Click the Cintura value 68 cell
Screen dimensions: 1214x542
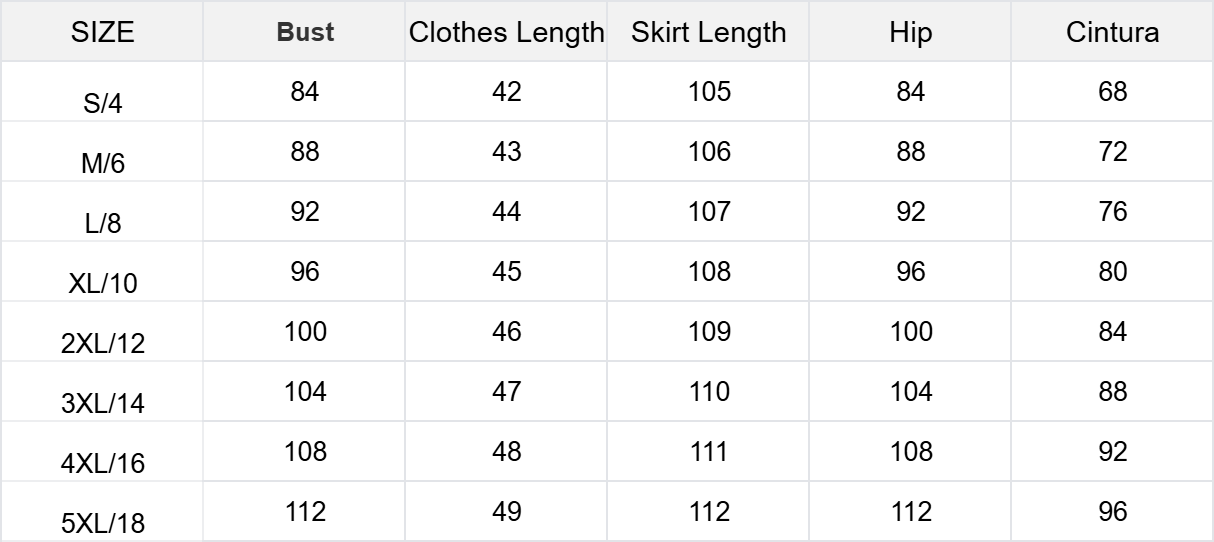point(1113,92)
